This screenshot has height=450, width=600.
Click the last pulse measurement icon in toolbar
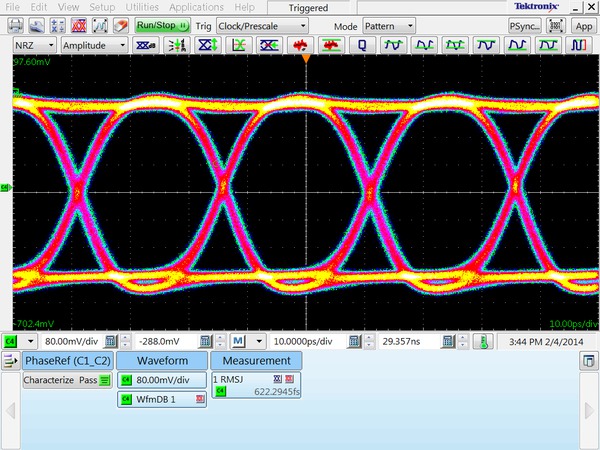click(579, 45)
